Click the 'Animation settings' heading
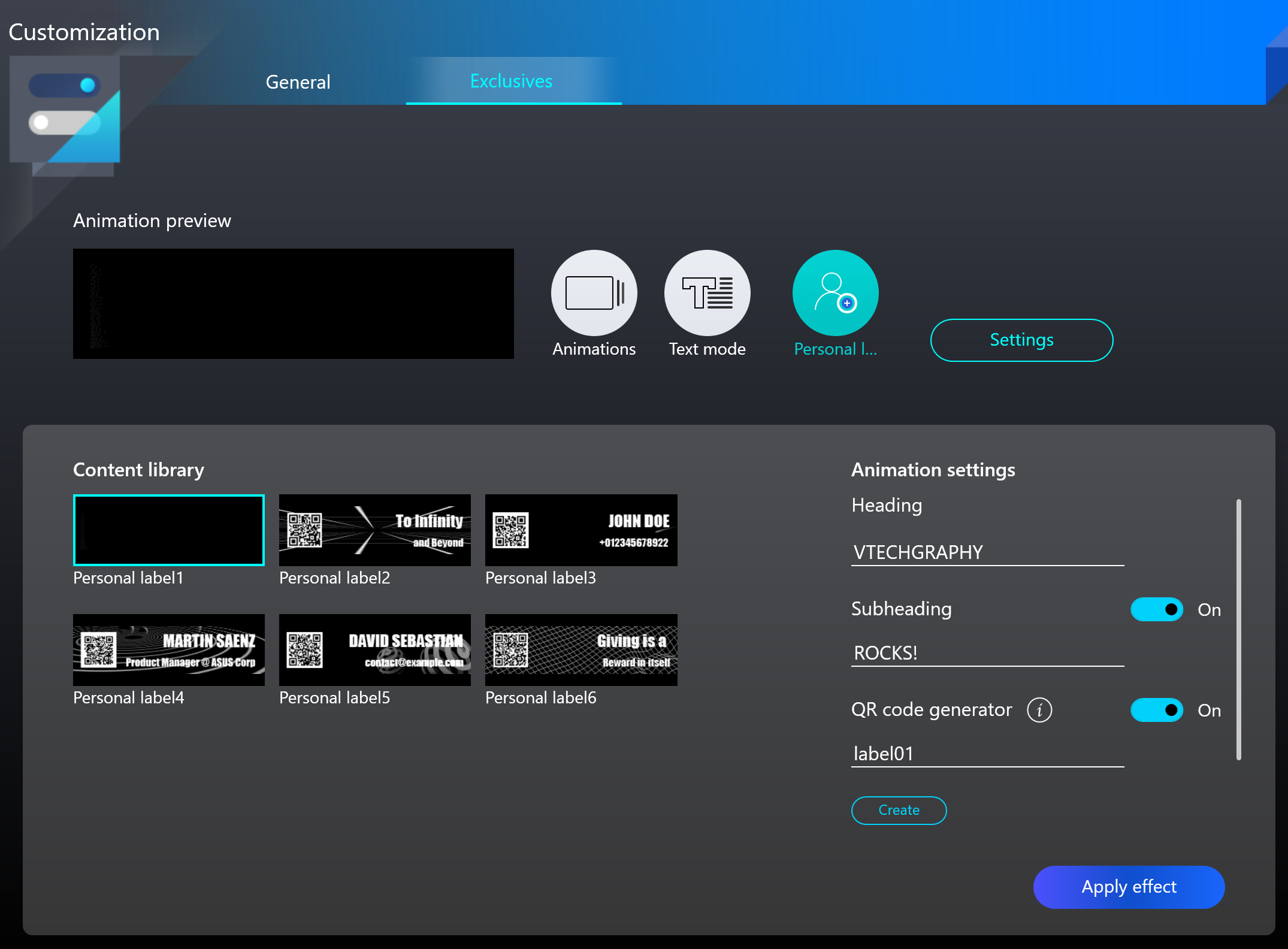The width and height of the screenshot is (1288, 949). (x=933, y=470)
